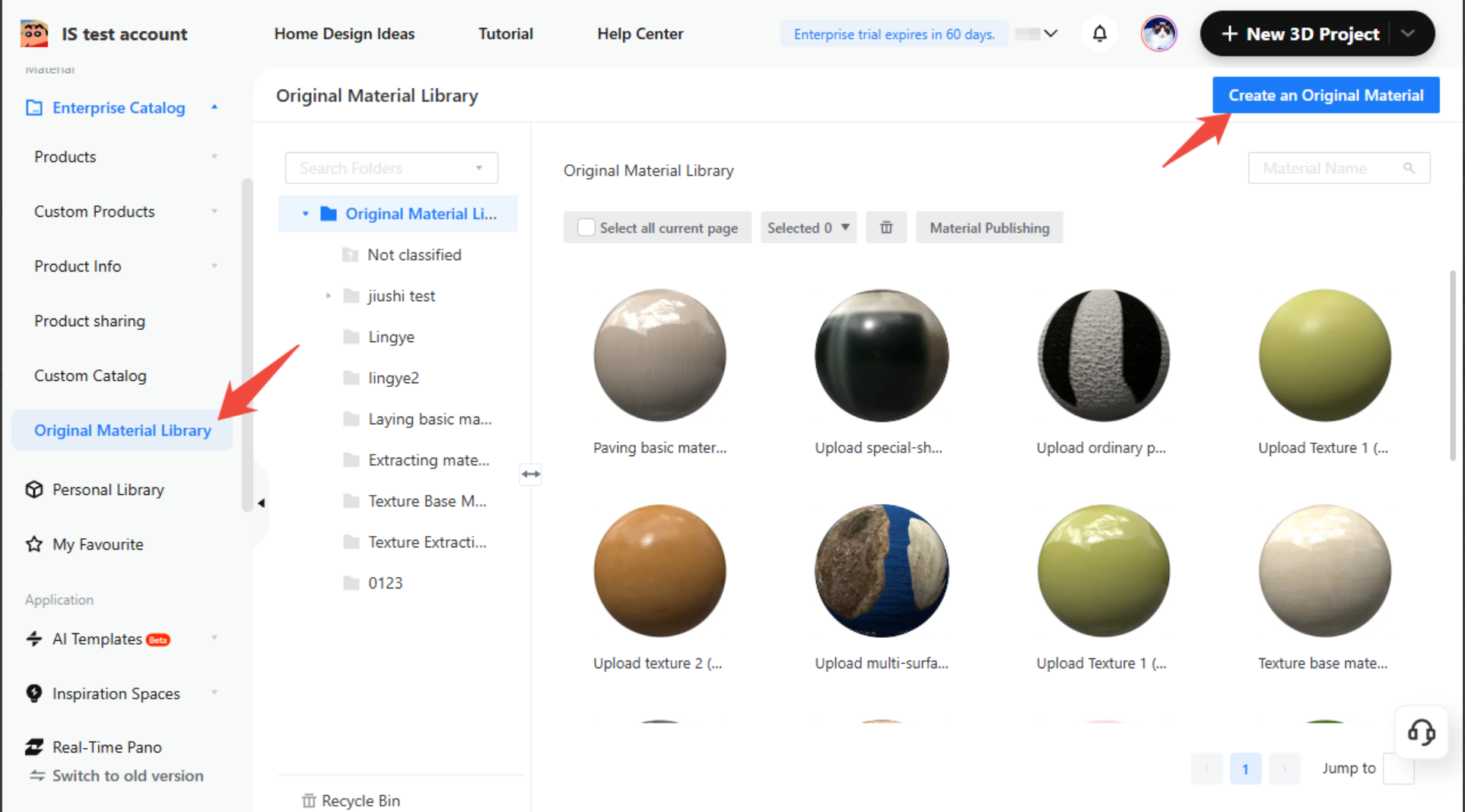Viewport: 1465px width, 812px height.
Task: Check the Select all current page checkbox
Action: (586, 227)
